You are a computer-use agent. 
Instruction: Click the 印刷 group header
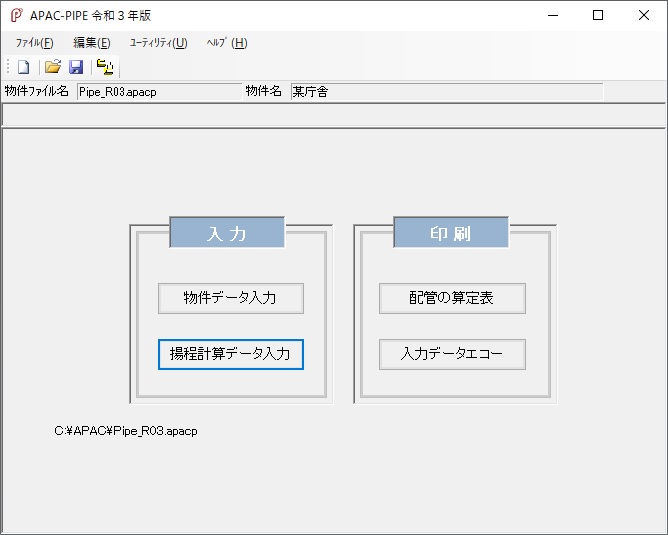coord(451,233)
